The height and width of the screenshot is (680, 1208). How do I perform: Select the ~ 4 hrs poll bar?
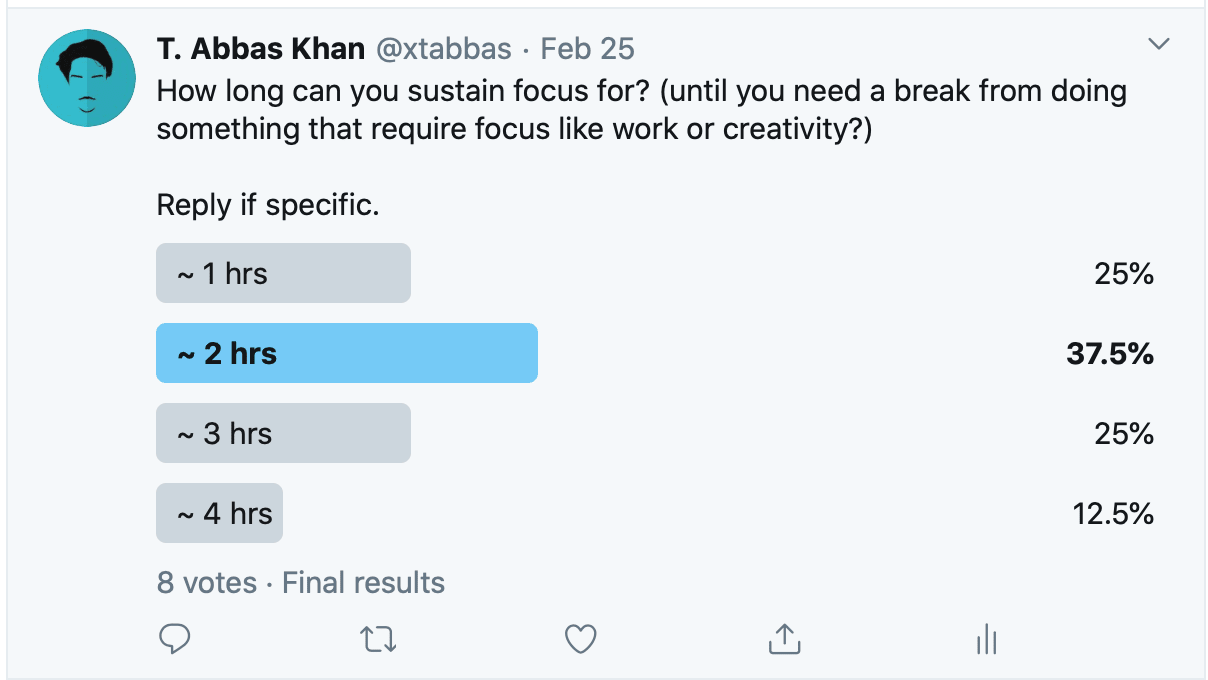tap(219, 513)
